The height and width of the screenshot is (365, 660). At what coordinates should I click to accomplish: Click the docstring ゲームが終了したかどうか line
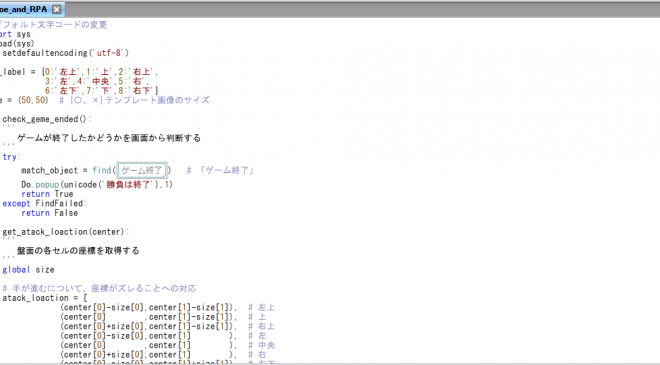[x=109, y=138]
